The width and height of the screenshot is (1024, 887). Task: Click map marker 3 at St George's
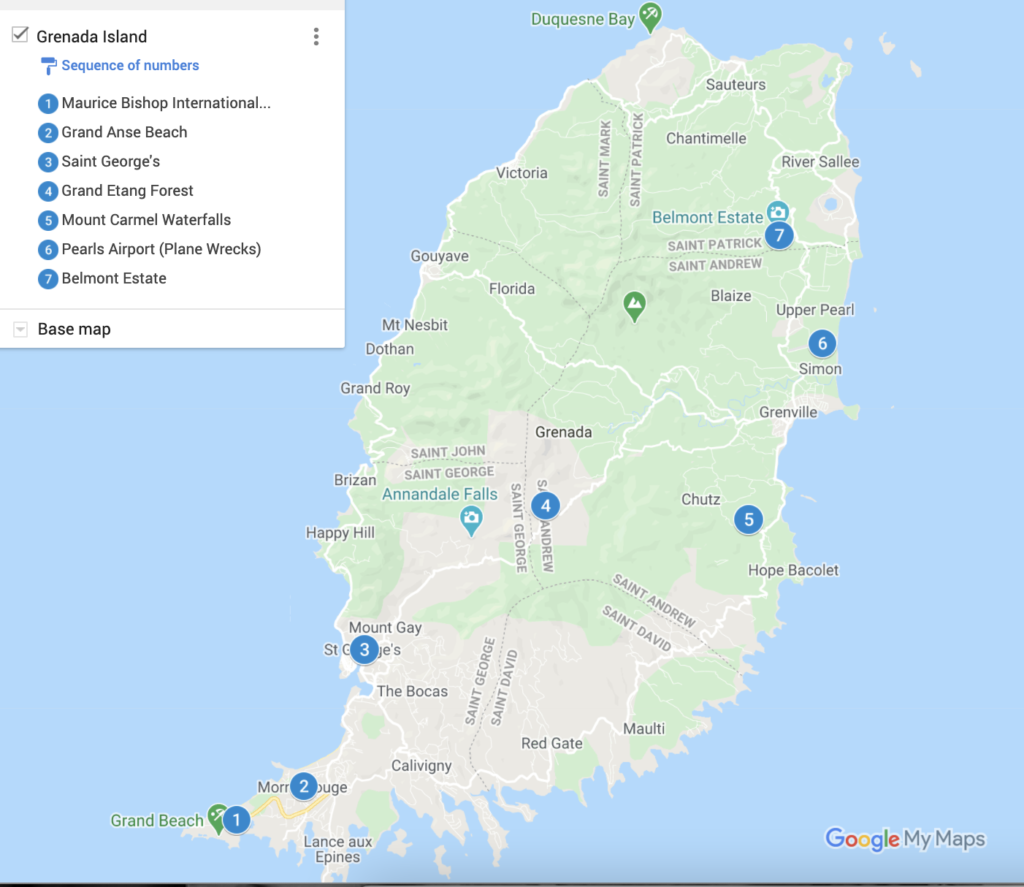click(364, 650)
